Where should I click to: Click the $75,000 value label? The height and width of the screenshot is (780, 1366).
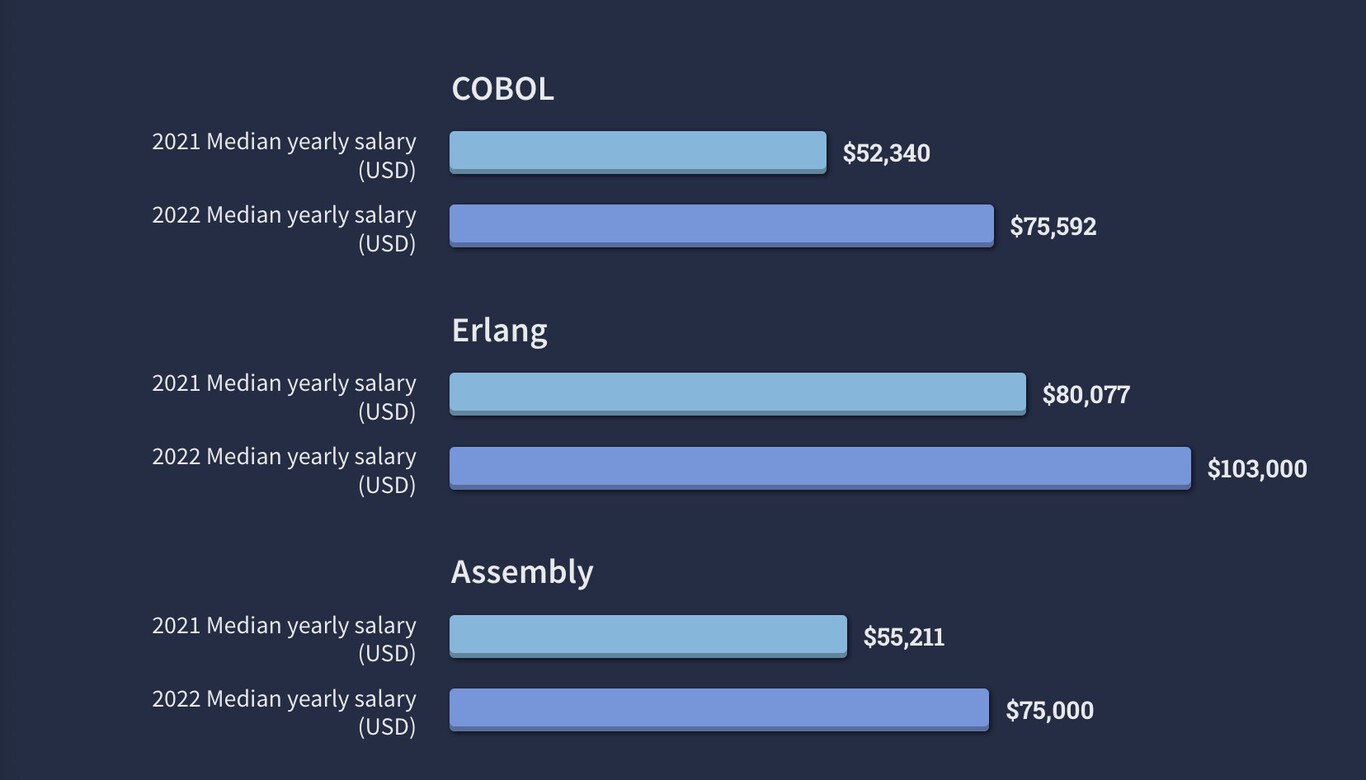(1049, 710)
